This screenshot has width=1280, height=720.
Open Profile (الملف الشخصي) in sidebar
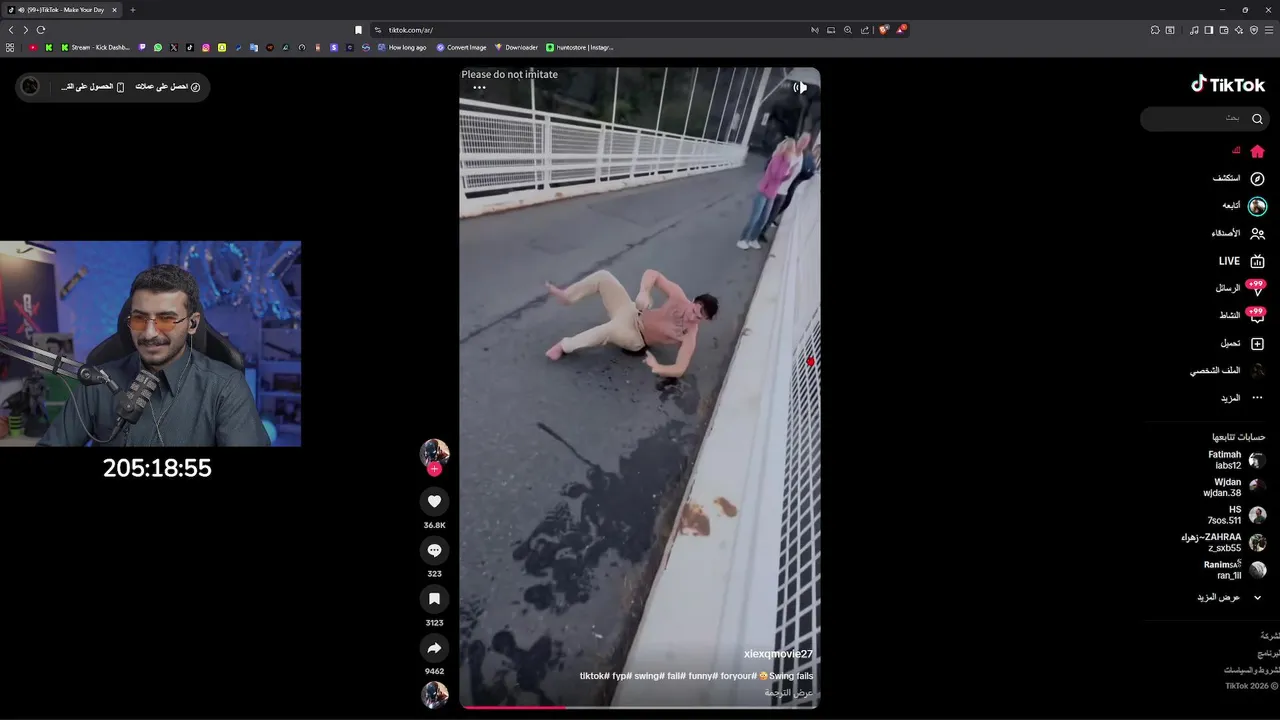(1227, 370)
